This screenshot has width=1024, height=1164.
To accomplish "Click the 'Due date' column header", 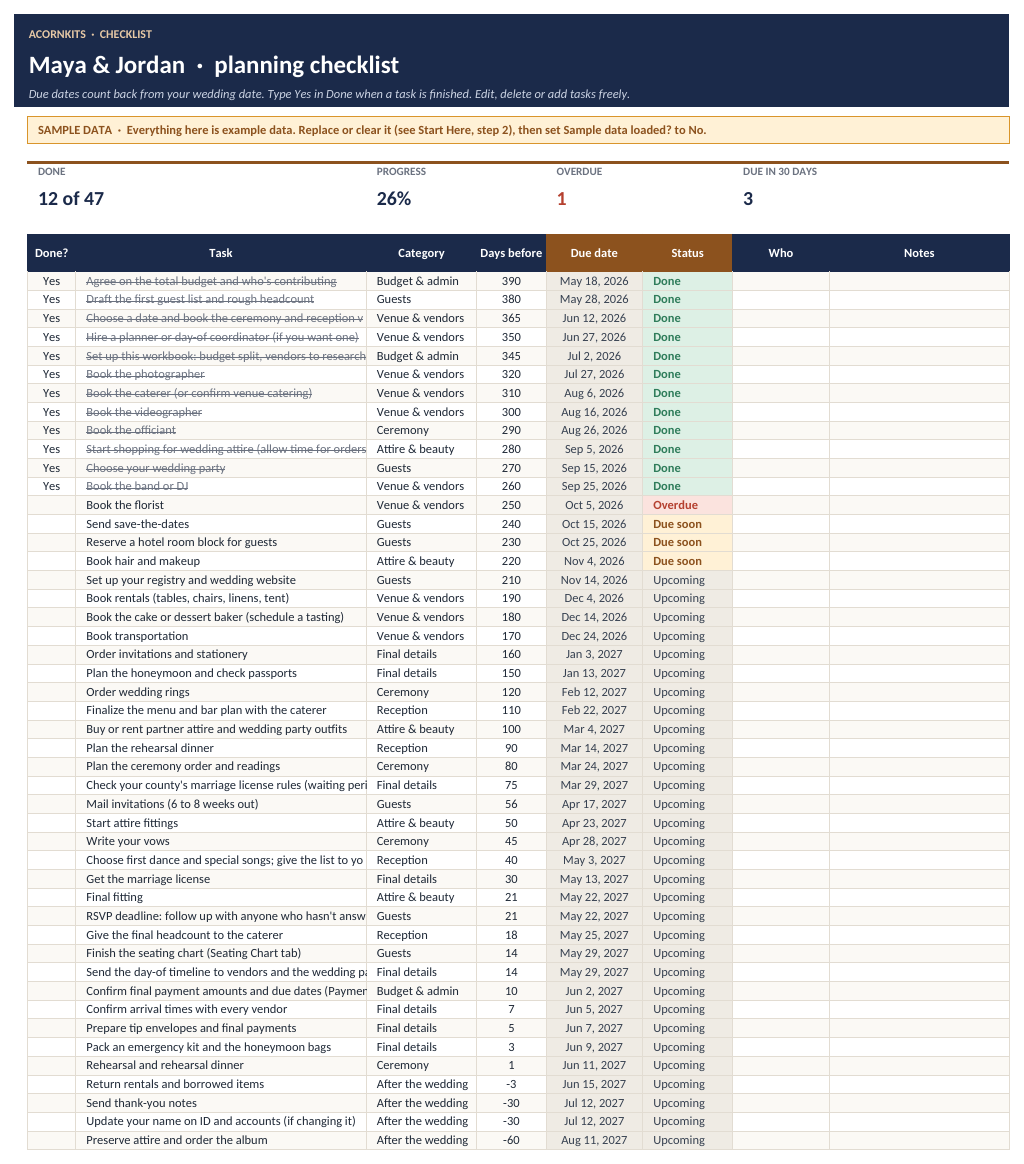I will (594, 253).
